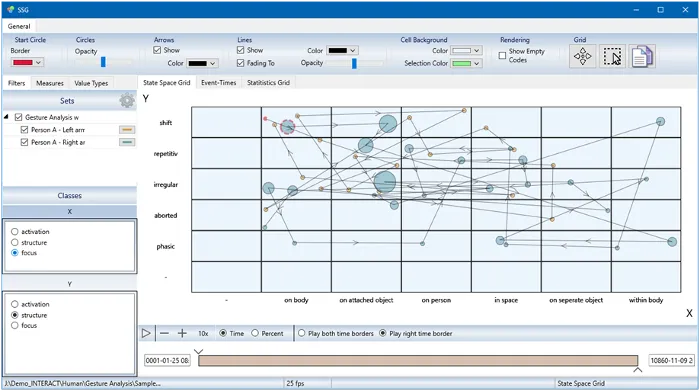Image resolution: width=700 pixels, height=391 pixels.
Task: Switch to the Value Types tab
Action: [91, 83]
